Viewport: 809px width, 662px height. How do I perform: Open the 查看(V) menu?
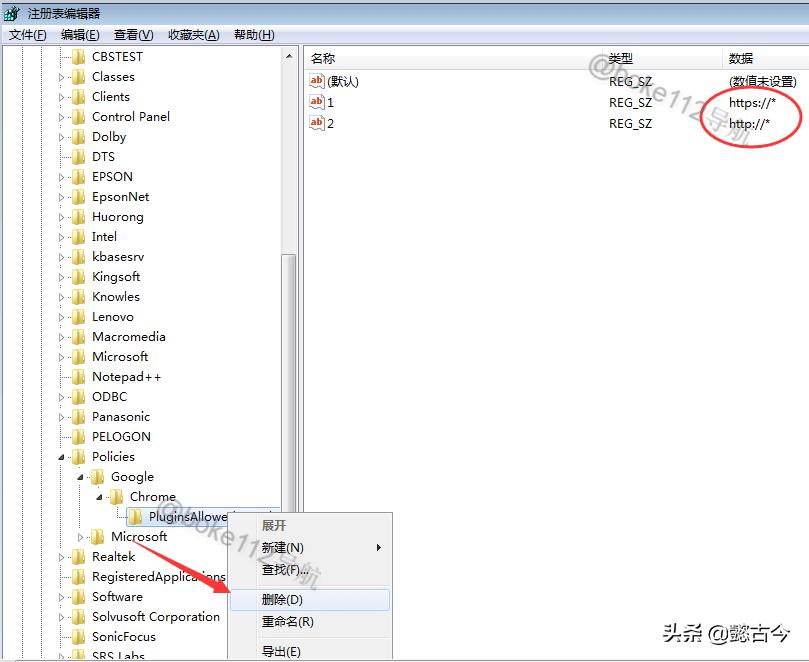tap(133, 34)
